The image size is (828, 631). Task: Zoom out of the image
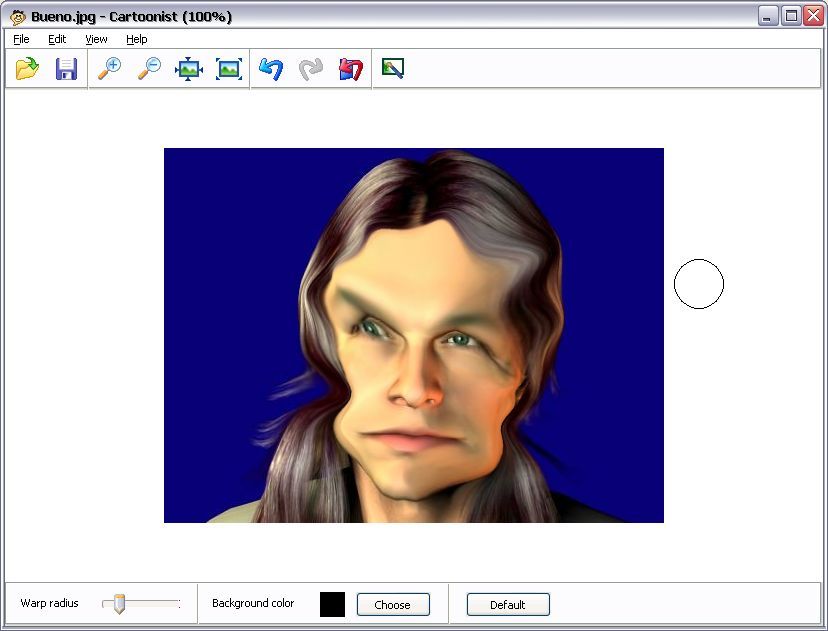pos(148,68)
